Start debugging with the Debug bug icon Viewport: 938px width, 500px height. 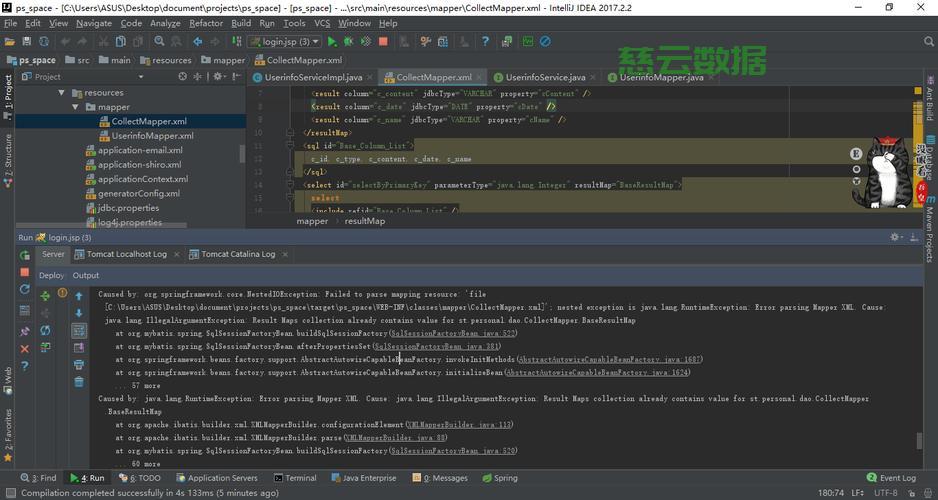(349, 42)
